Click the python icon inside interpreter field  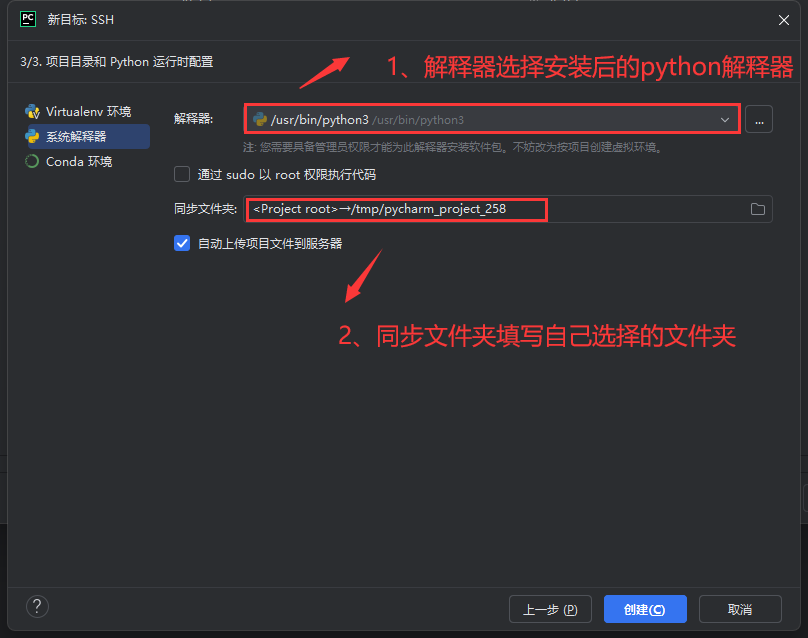(260, 120)
